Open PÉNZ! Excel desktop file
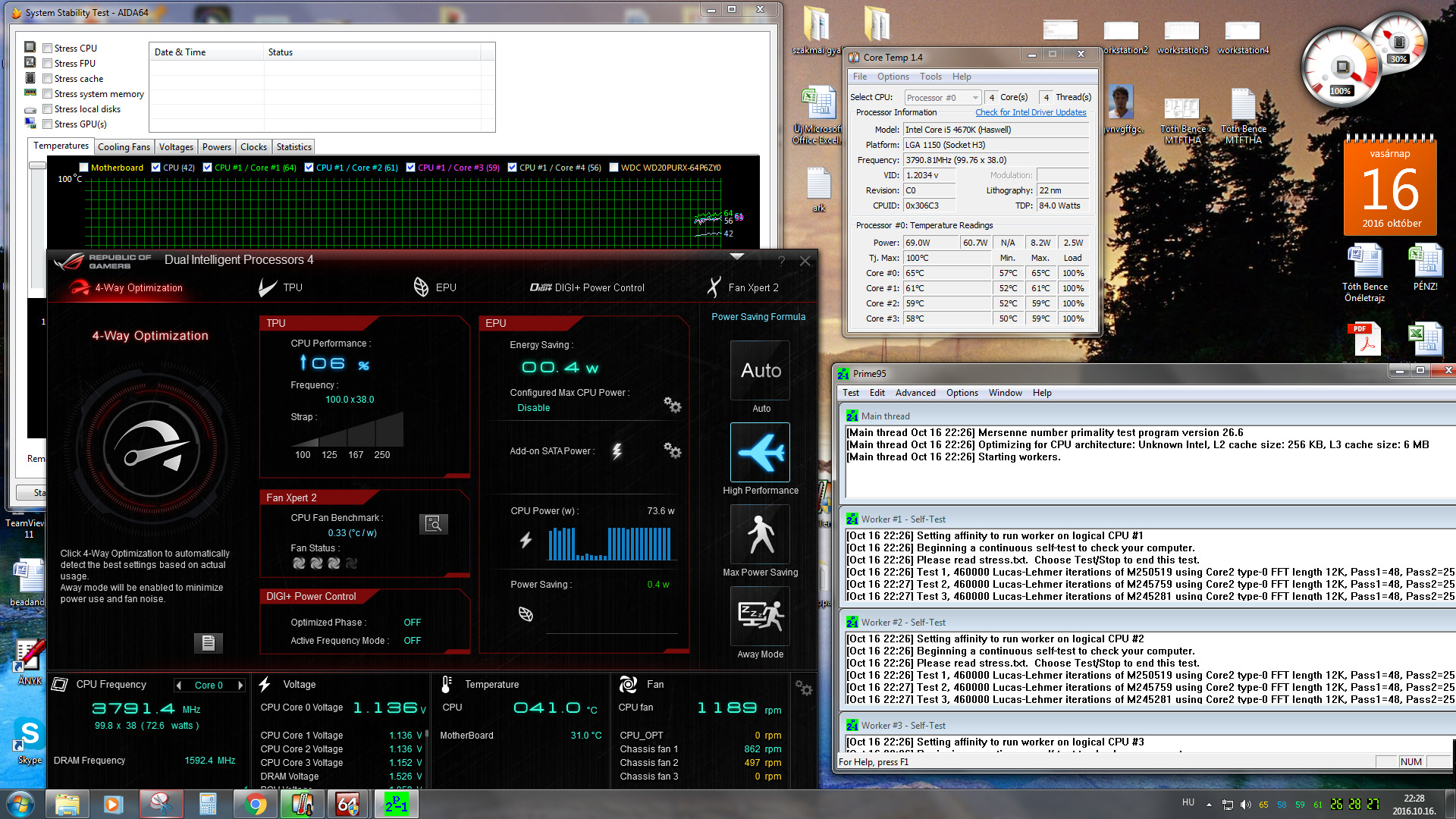Viewport: 1456px width, 819px height. (1425, 268)
